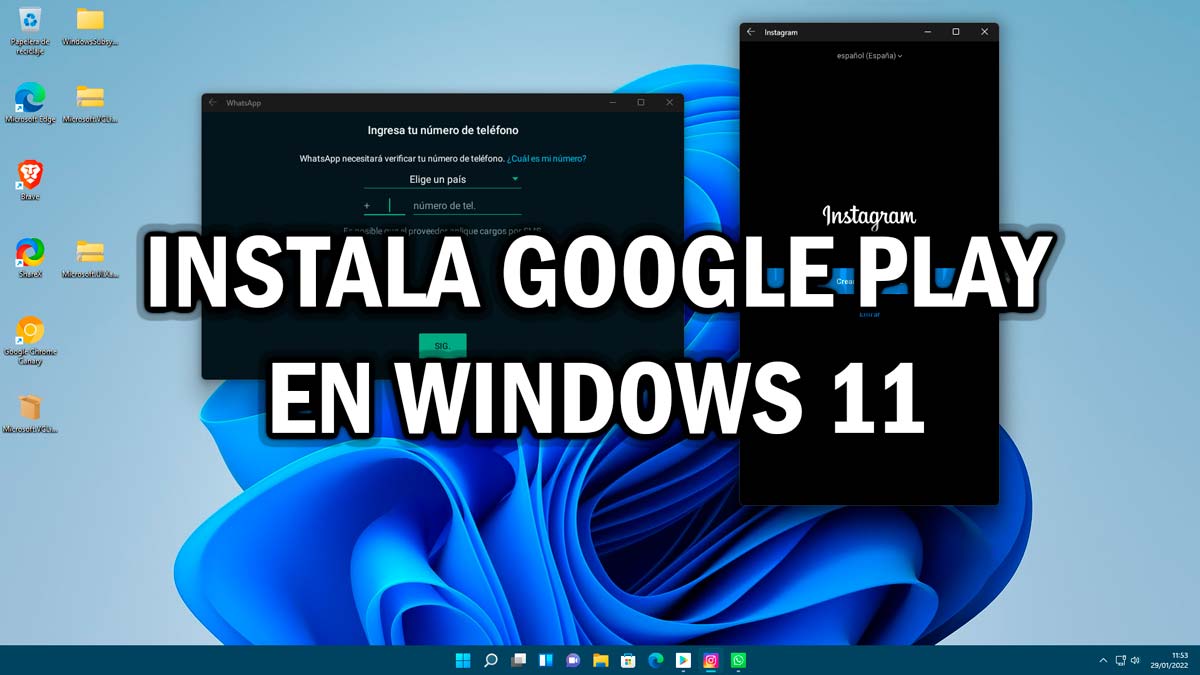Viewport: 1200px width, 675px height.
Task: Select the Brave browser desktop shortcut
Action: click(30, 180)
